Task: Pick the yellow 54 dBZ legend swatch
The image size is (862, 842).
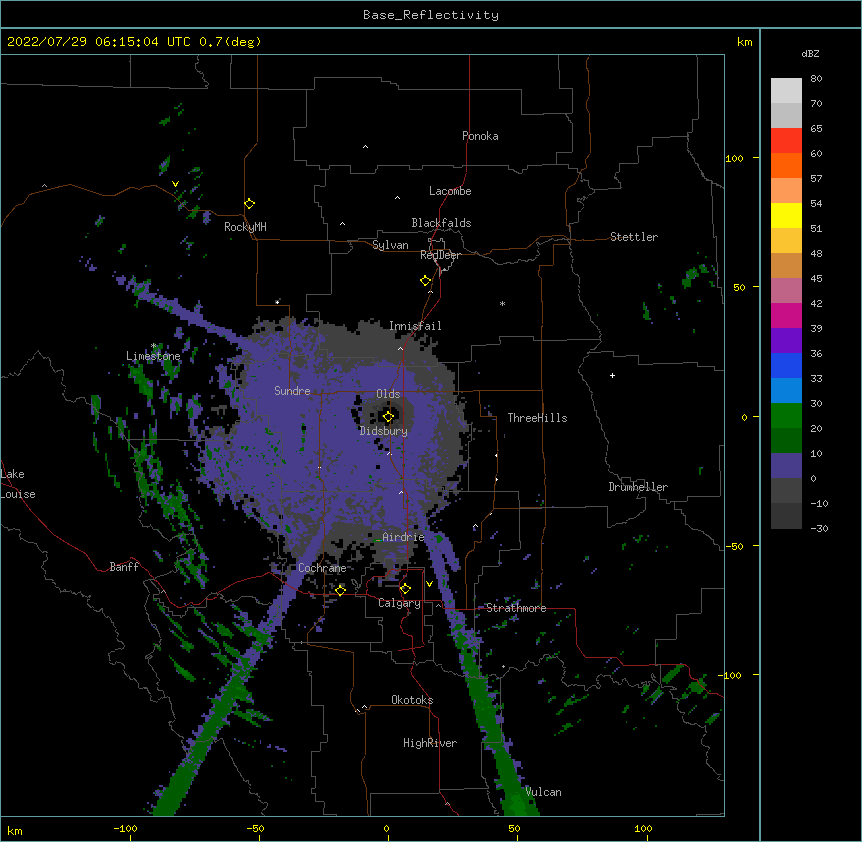Action: click(x=786, y=215)
